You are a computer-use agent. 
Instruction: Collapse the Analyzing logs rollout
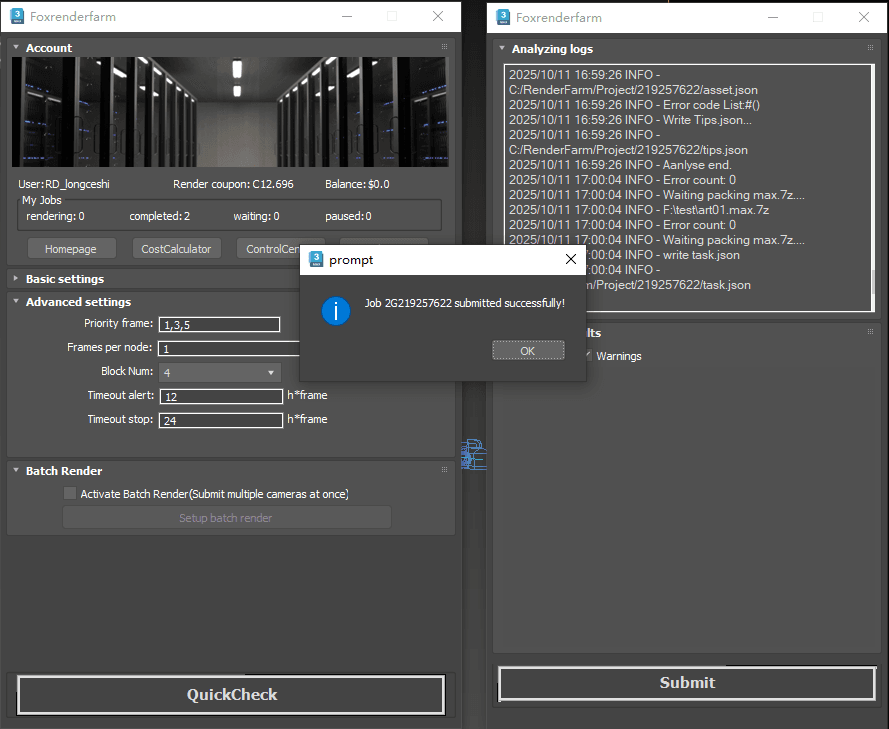coord(551,49)
